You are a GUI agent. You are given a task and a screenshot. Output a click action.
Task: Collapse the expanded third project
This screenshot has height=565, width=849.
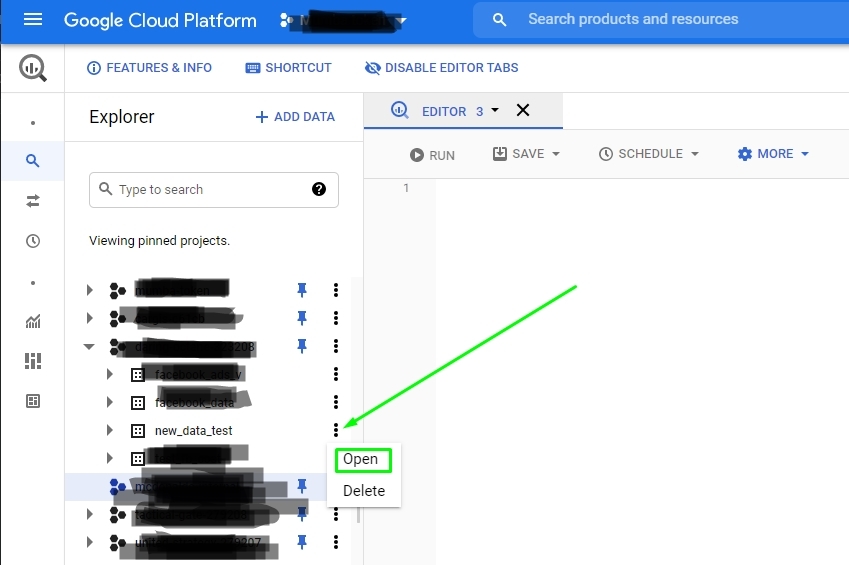89,346
